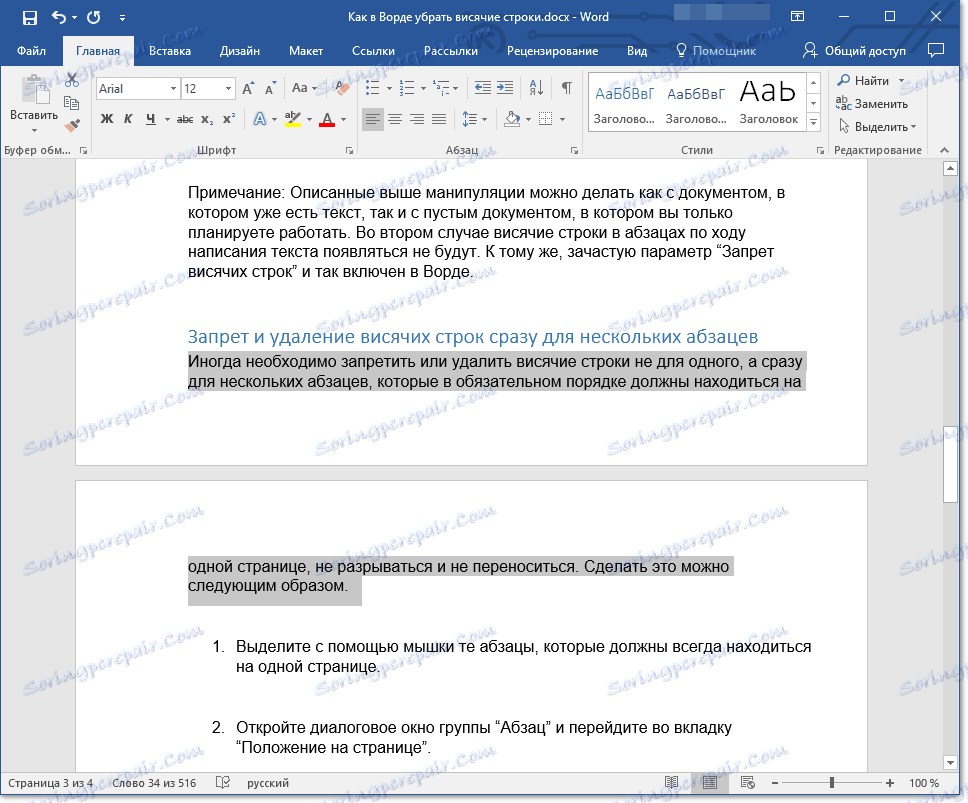Open the Абзац paragraph dialog launcher
Screen dimensions: 968x803
pos(572,150)
